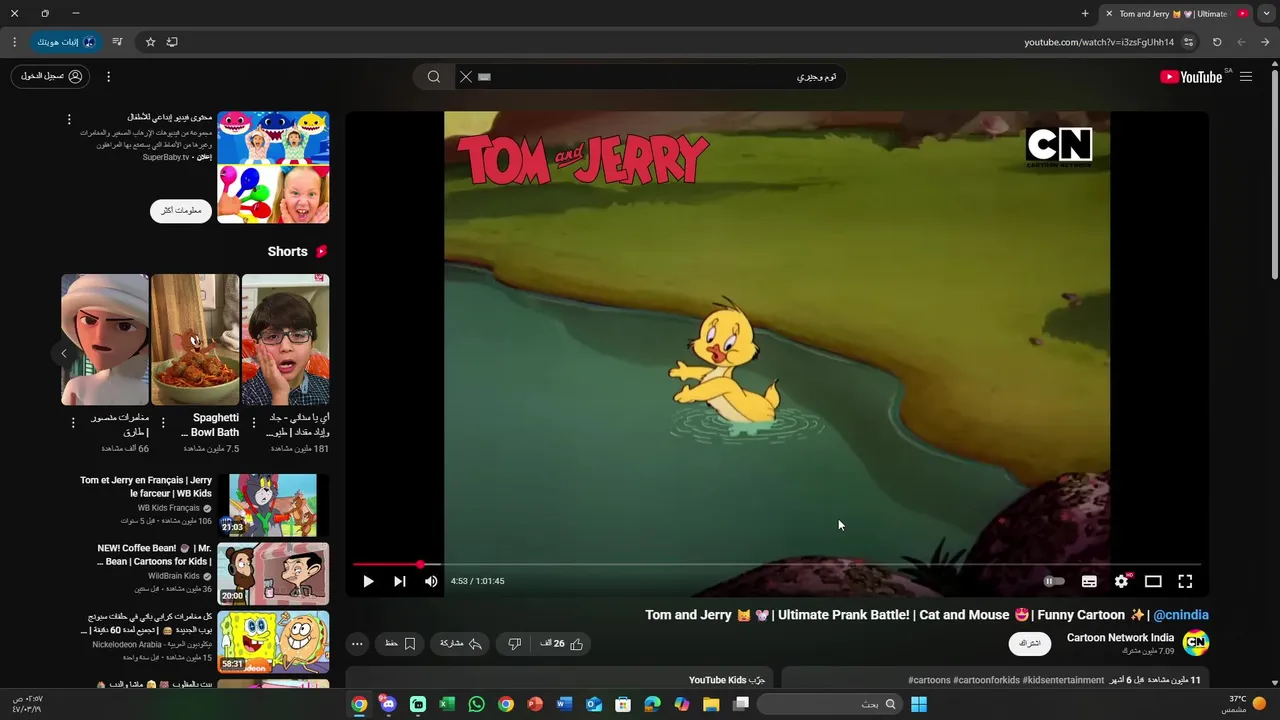Image resolution: width=1280 pixels, height=720 pixels.
Task: Open Spaghetti Bowl Bath short
Action: [195, 340]
